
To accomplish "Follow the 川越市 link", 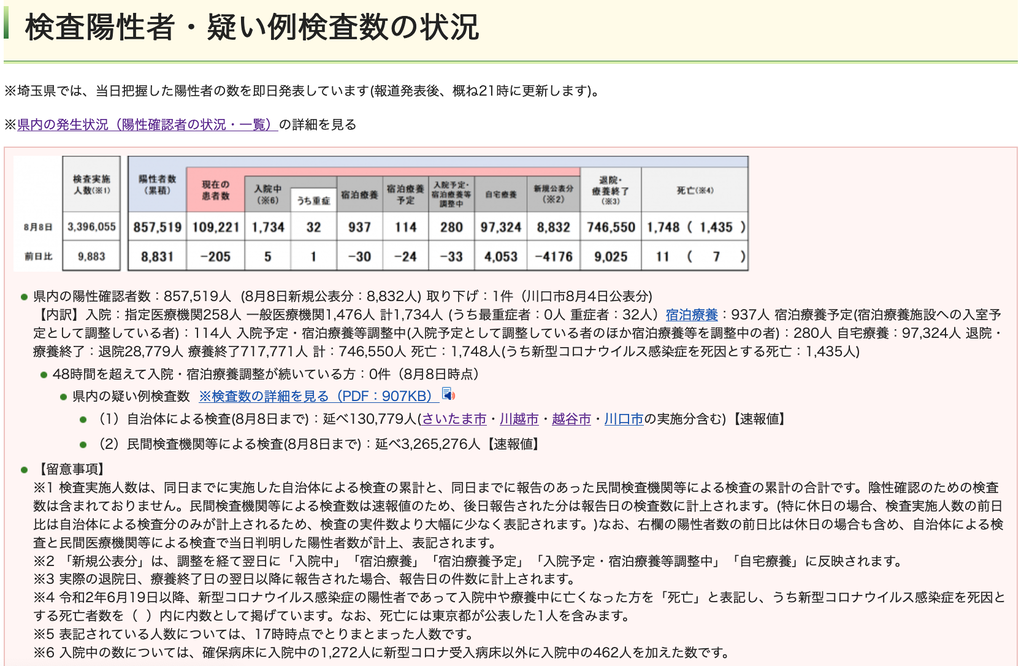I will click(519, 419).
